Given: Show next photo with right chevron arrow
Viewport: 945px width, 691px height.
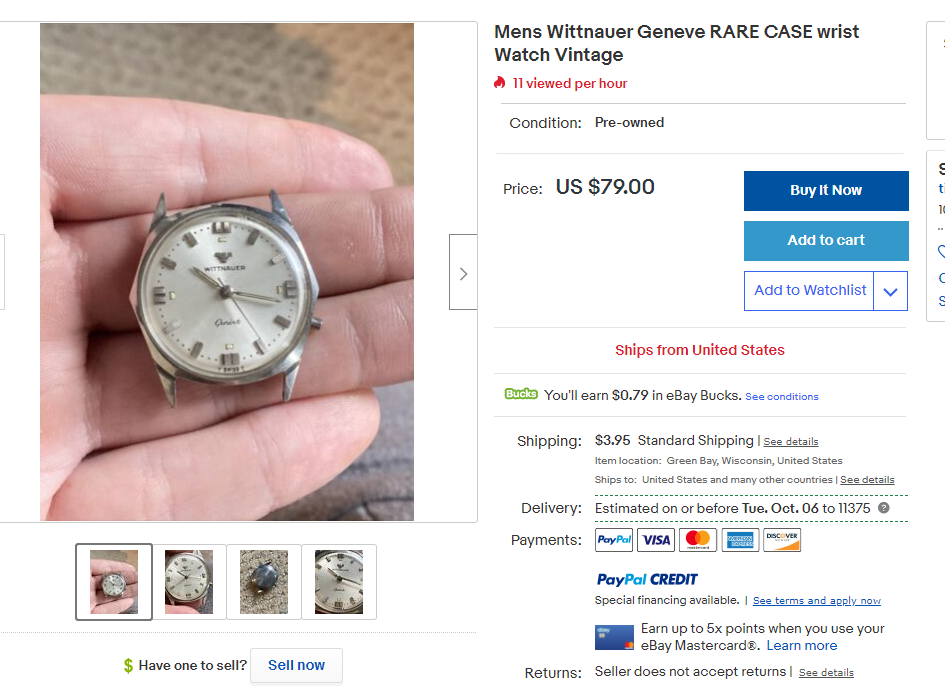Looking at the screenshot, I should (463, 272).
